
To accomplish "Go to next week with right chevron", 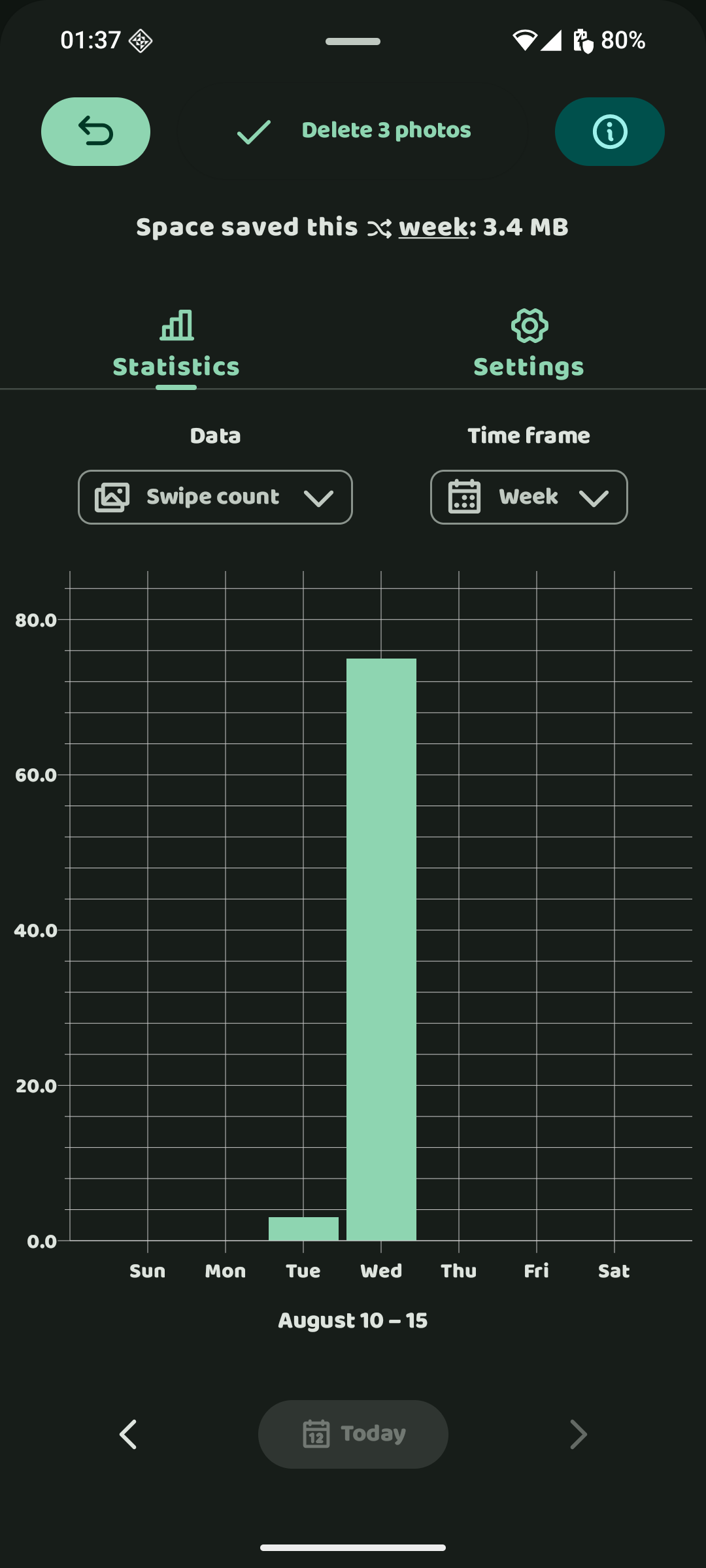I will [579, 1434].
